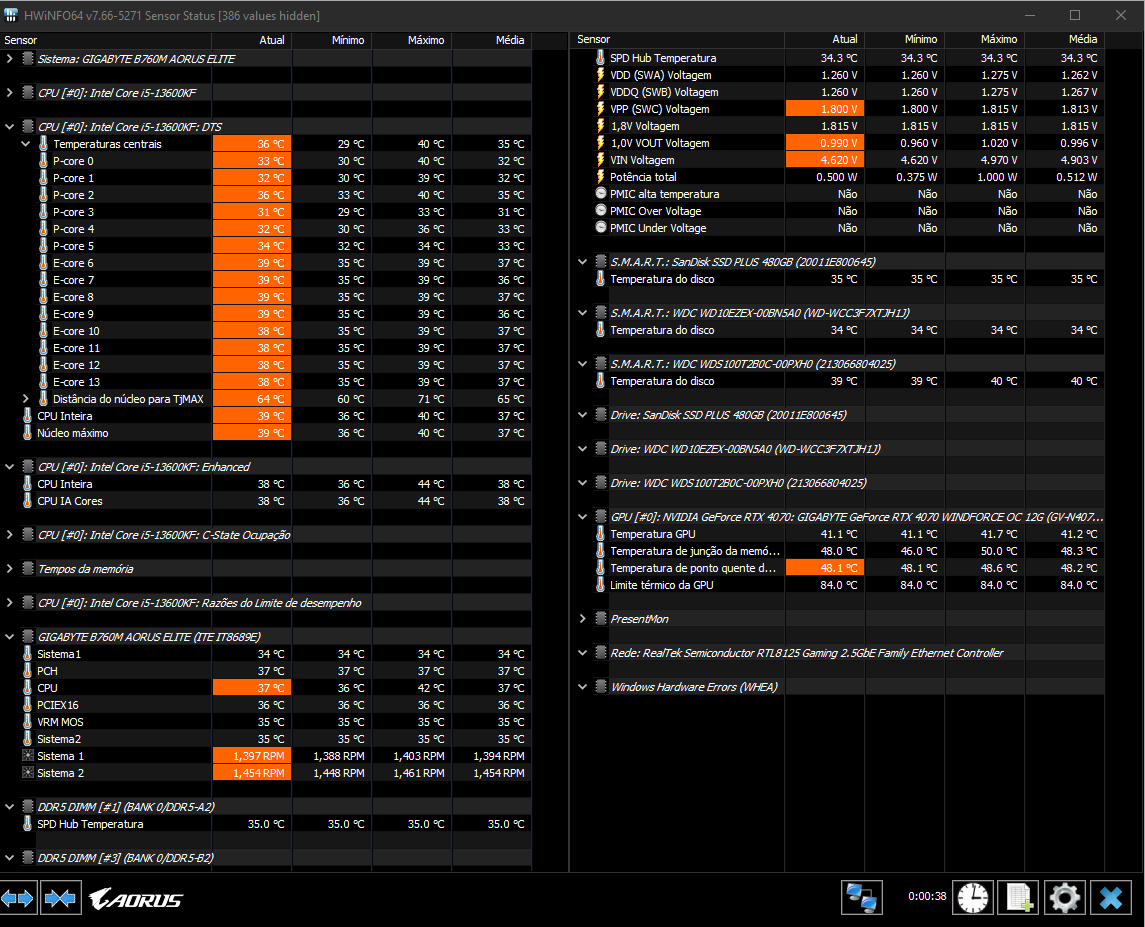Collapse the Drive: WDC WD10EZEX-00BN5A0 group
The width and height of the screenshot is (1145, 927).
coord(583,449)
